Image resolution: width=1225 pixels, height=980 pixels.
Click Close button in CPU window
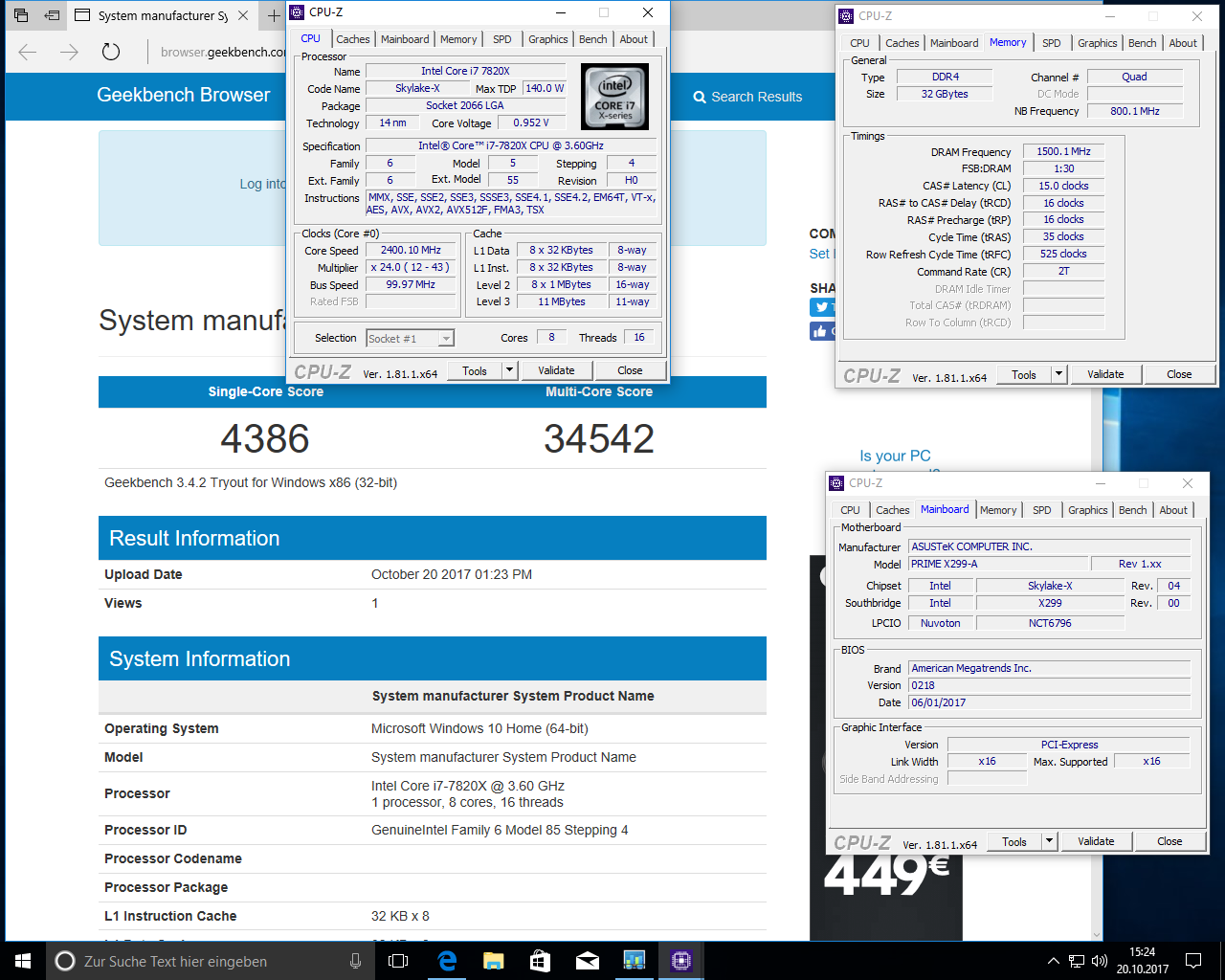click(630, 370)
